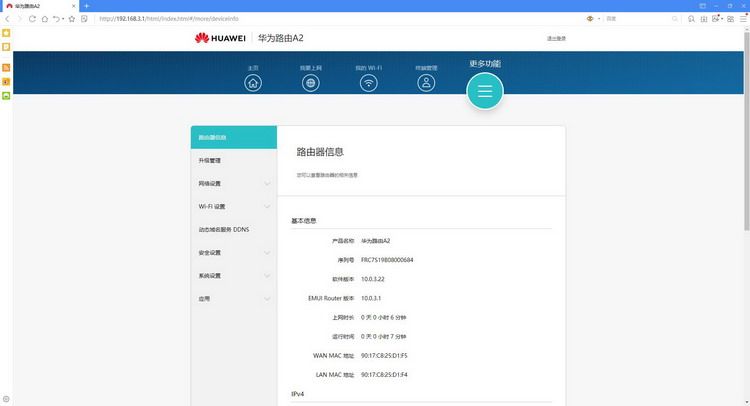This screenshot has width=750, height=406.
Task: Click the reader icon beside bookmark star
Action: (x=84, y=19)
